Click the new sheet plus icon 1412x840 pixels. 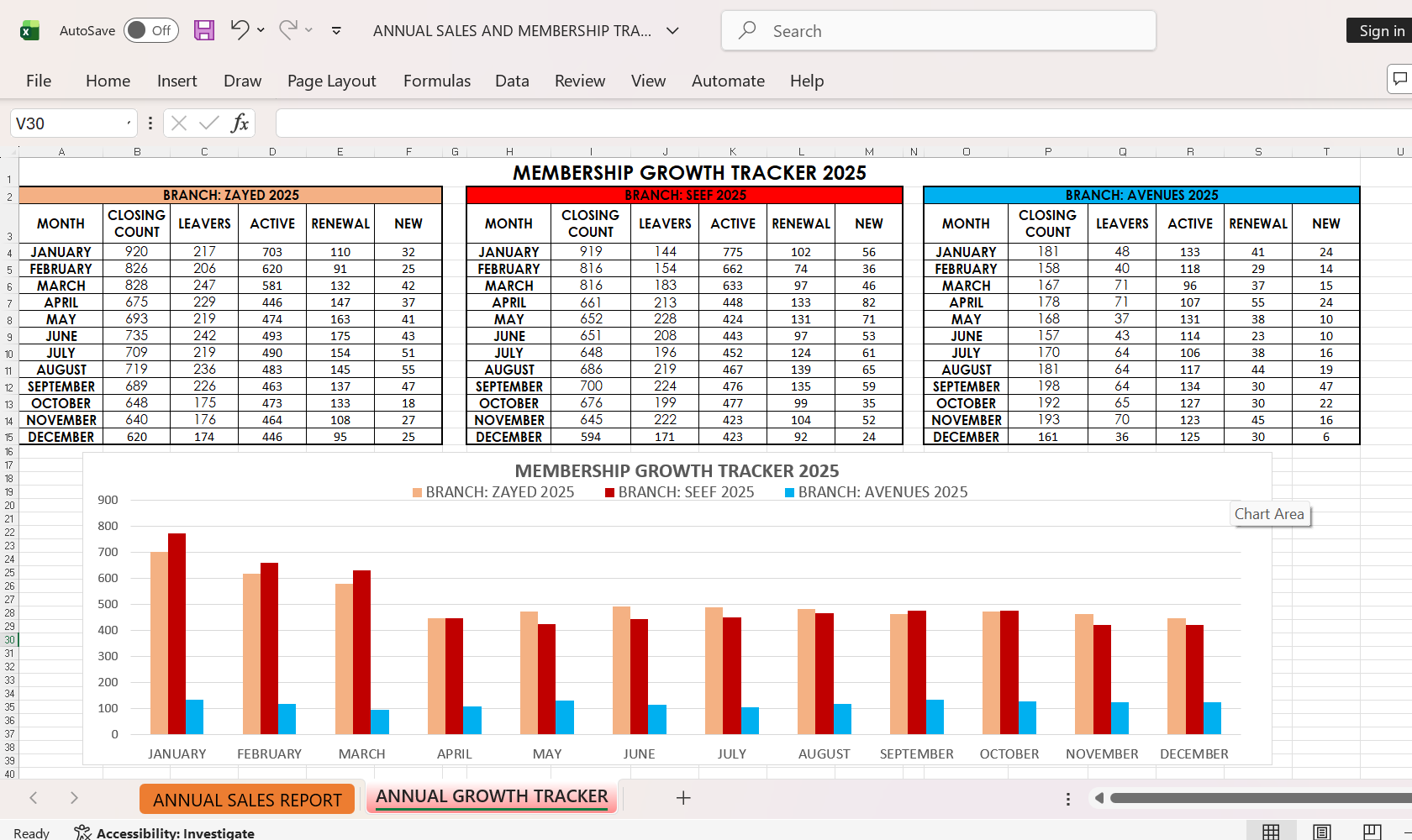coord(683,798)
